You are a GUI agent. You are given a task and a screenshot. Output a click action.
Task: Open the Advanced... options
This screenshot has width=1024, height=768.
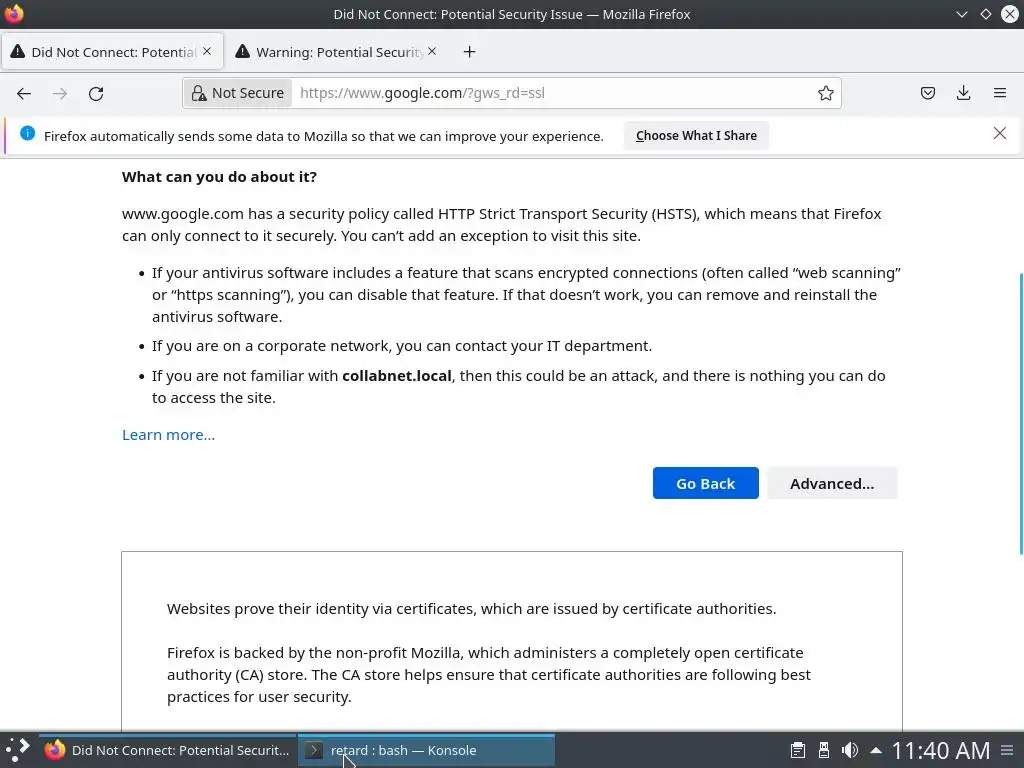[832, 483]
